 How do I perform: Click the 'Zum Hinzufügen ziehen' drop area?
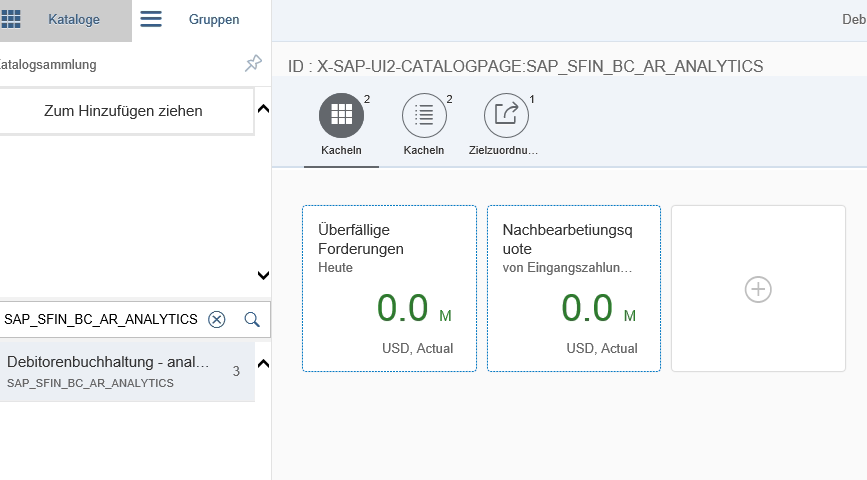(x=124, y=111)
